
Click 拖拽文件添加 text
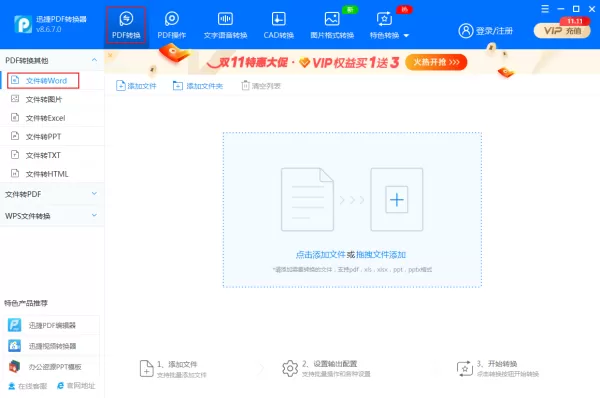(381, 254)
